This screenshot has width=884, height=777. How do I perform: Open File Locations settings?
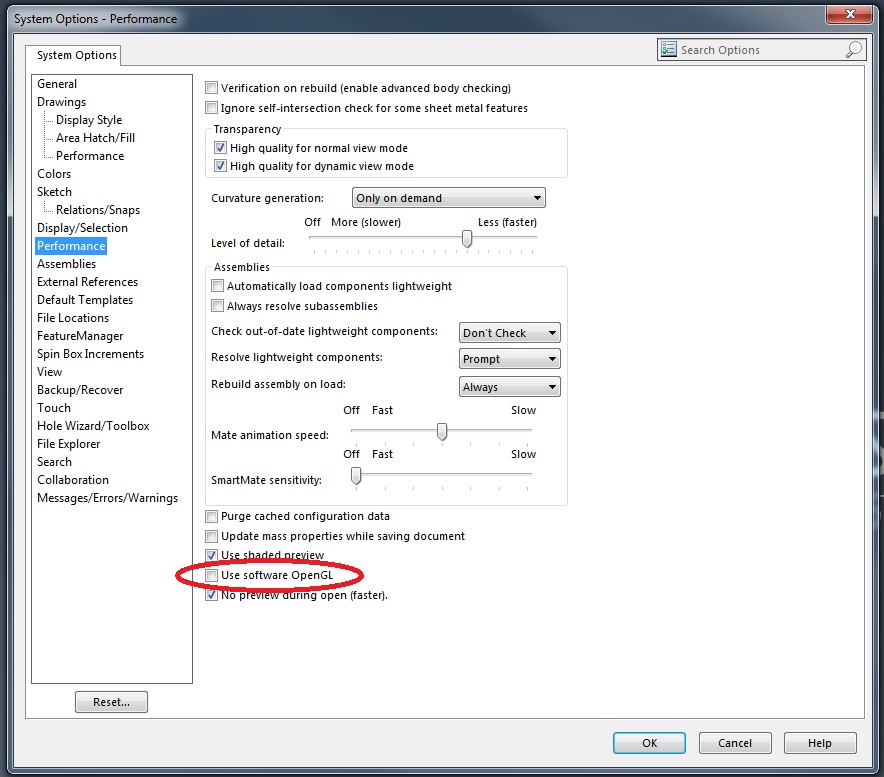(x=73, y=318)
